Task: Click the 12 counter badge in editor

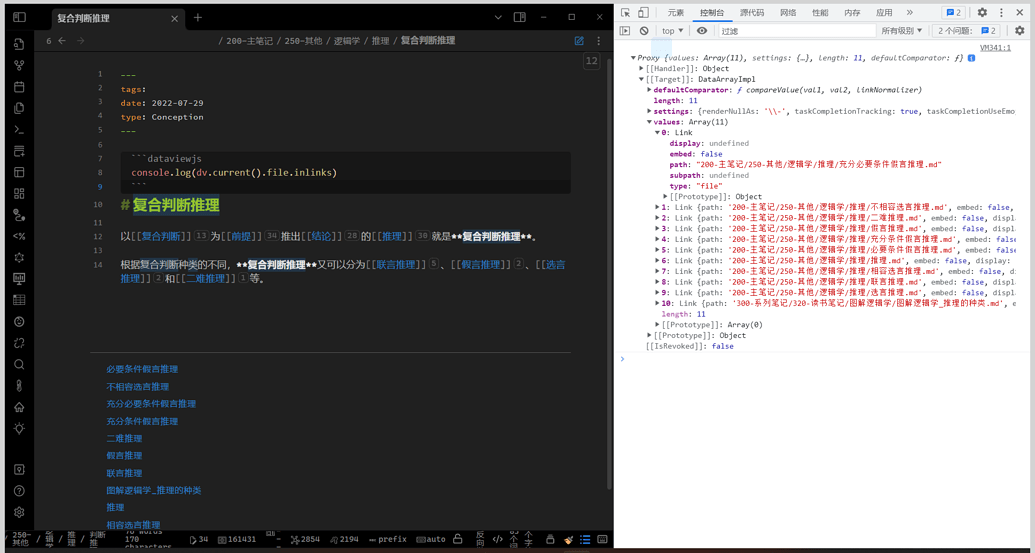Action: [591, 61]
